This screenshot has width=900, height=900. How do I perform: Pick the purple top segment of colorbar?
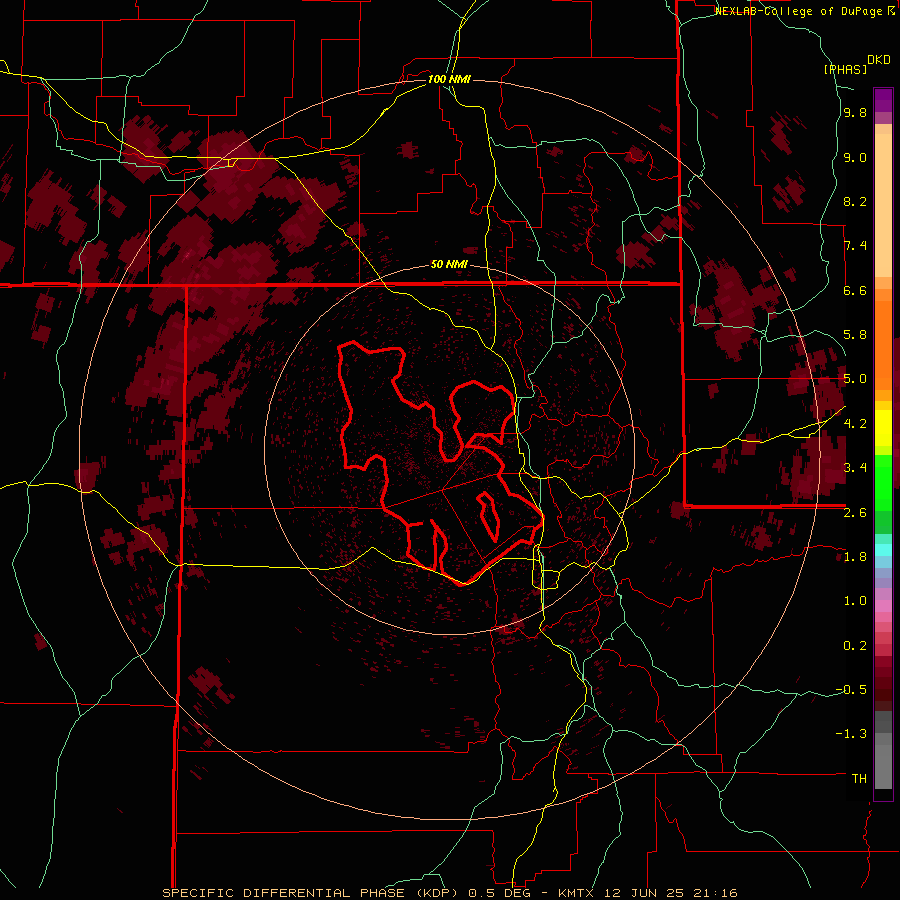point(883,100)
